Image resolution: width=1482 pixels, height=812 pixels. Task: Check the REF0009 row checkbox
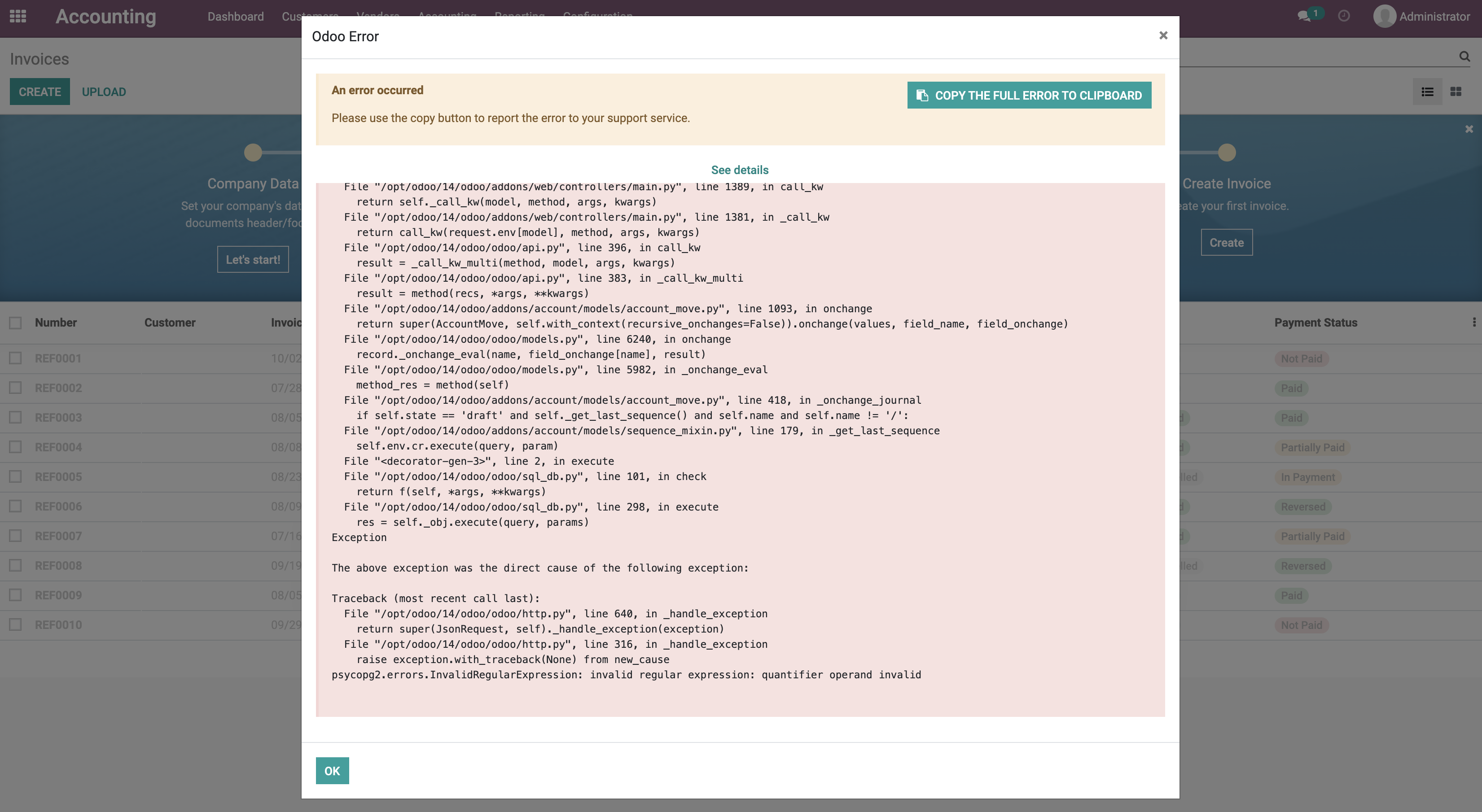point(16,595)
